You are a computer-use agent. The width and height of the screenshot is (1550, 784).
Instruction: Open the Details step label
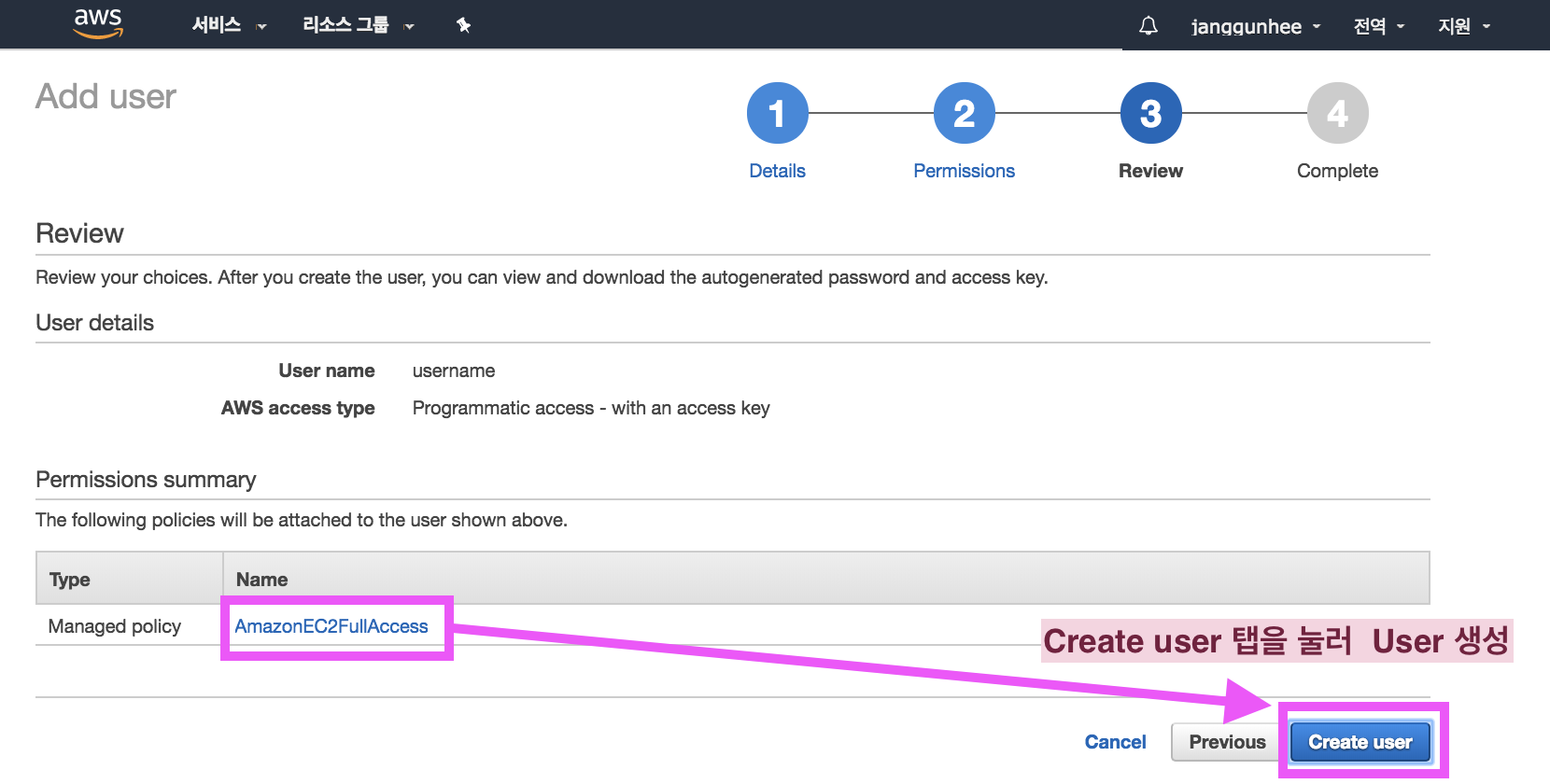click(x=777, y=171)
